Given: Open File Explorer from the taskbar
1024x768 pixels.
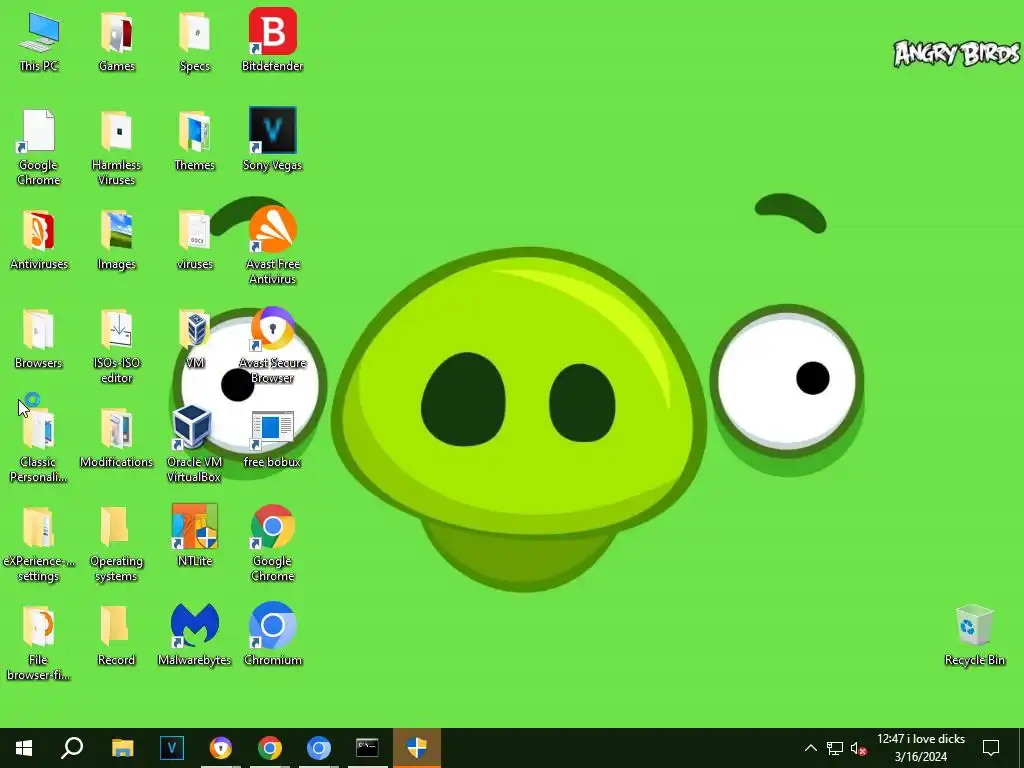Looking at the screenshot, I should (122, 748).
